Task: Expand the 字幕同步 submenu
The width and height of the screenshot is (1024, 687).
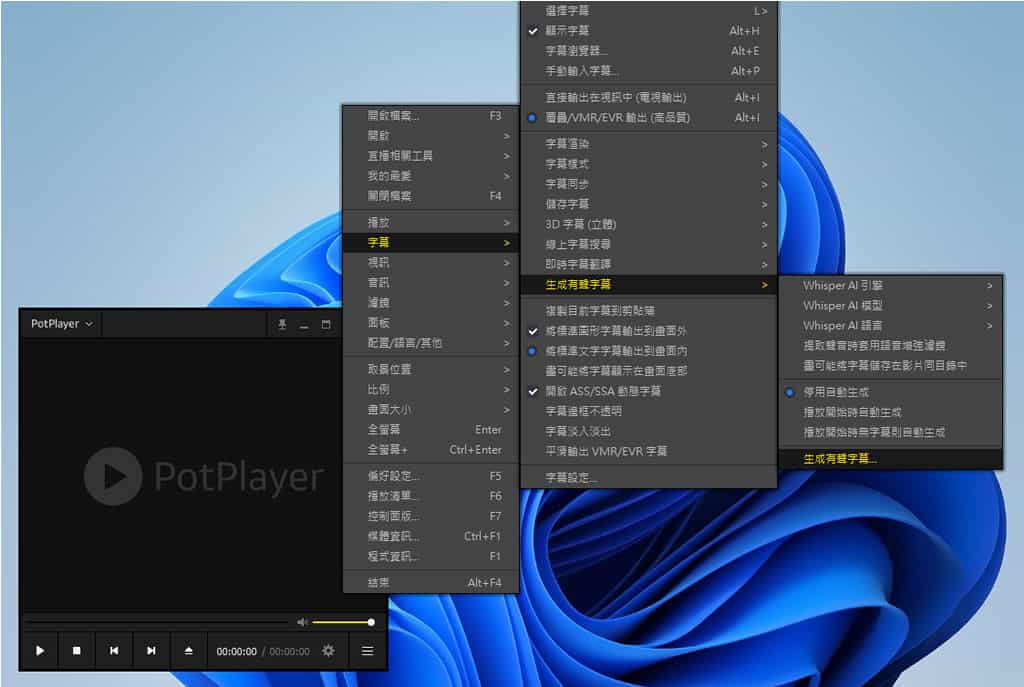Action: 648,184
